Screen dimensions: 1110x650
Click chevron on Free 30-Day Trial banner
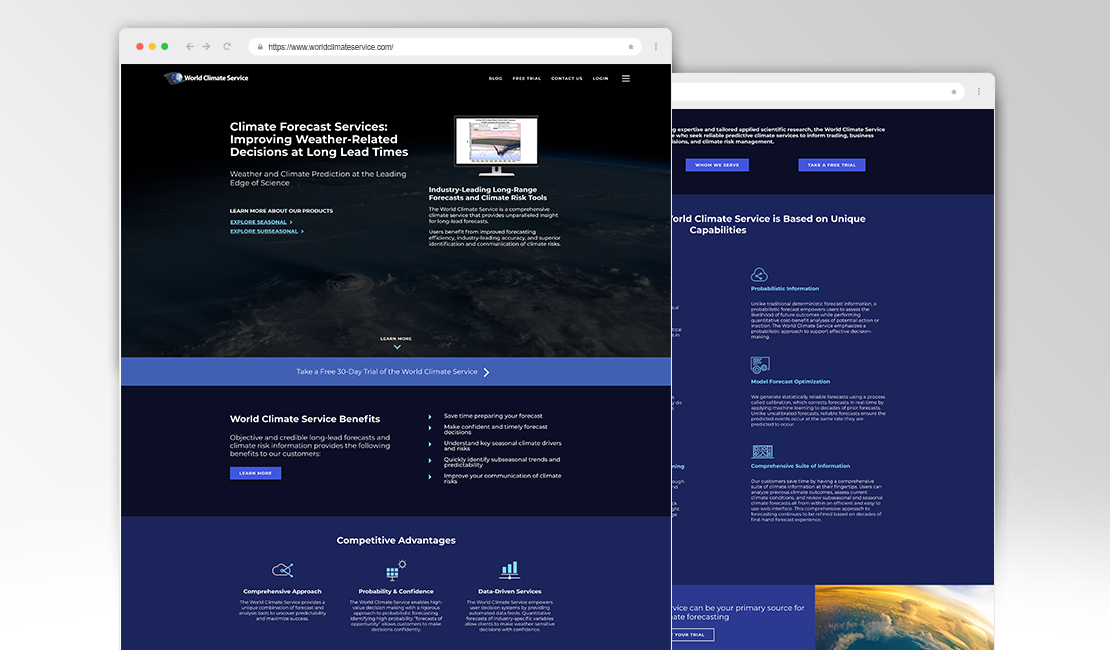click(486, 372)
